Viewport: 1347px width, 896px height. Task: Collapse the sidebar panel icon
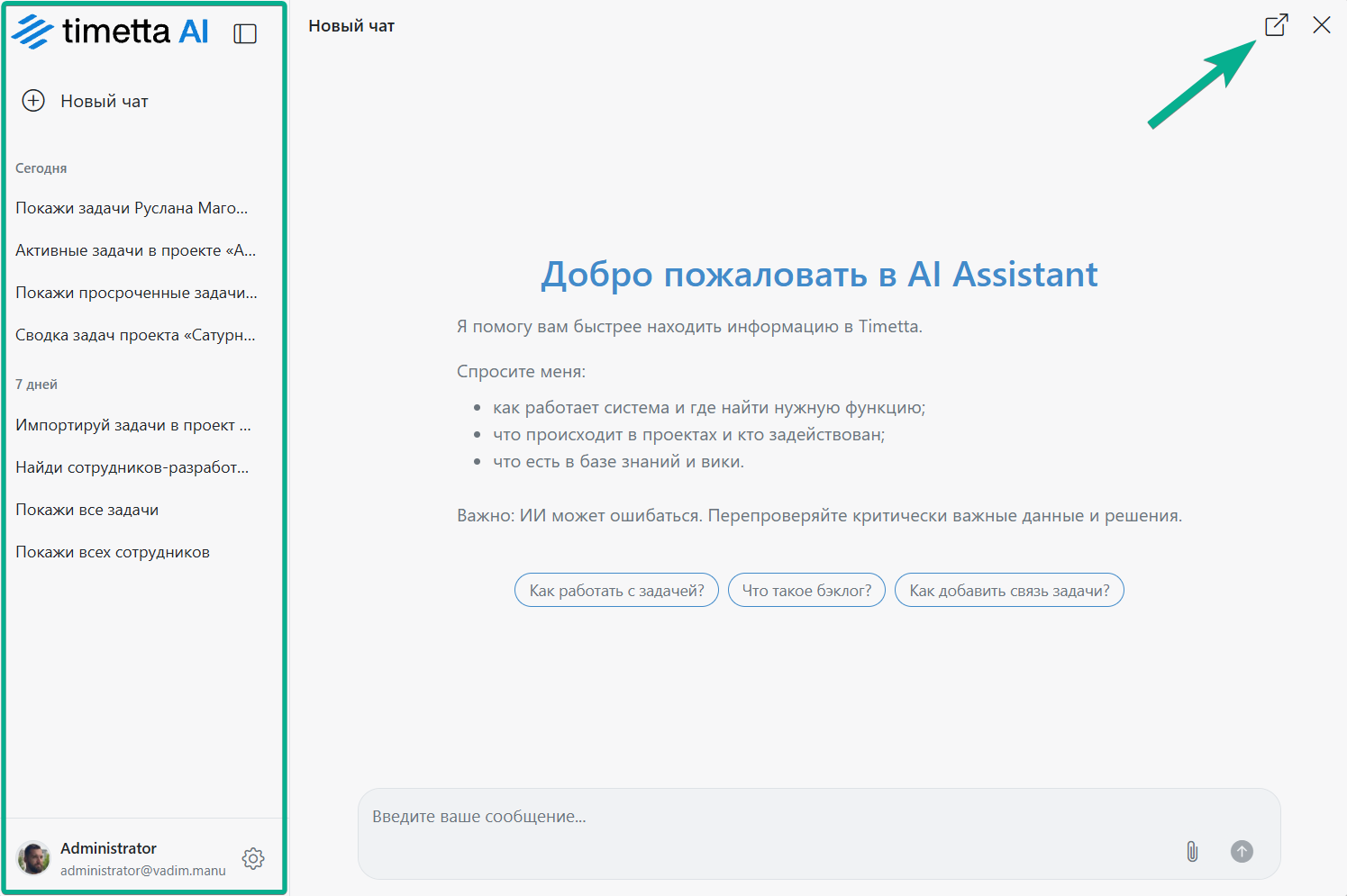click(245, 33)
